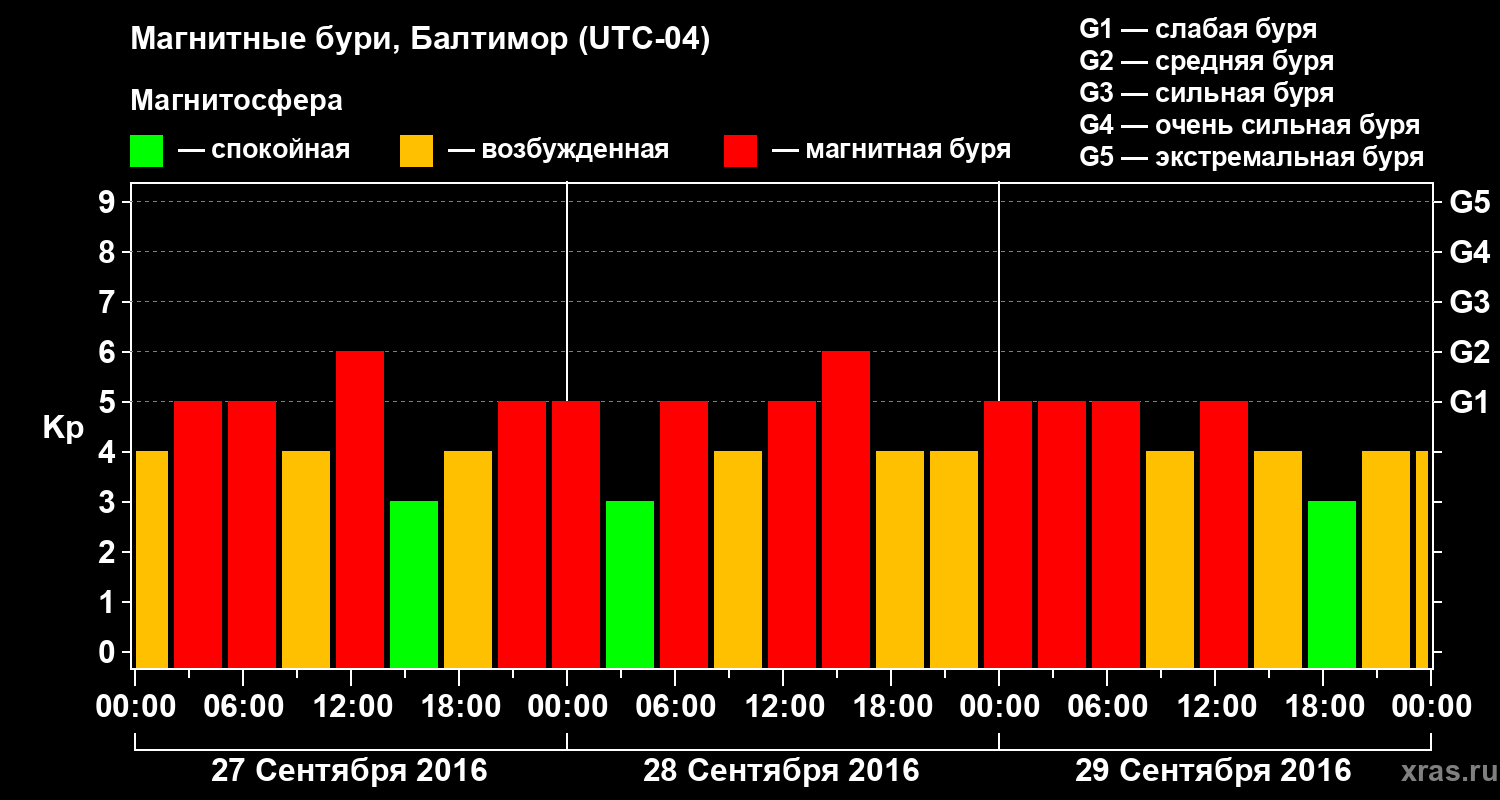Click the '18:00' time label under 29 Сентября
This screenshot has width=1500, height=800.
[1323, 707]
